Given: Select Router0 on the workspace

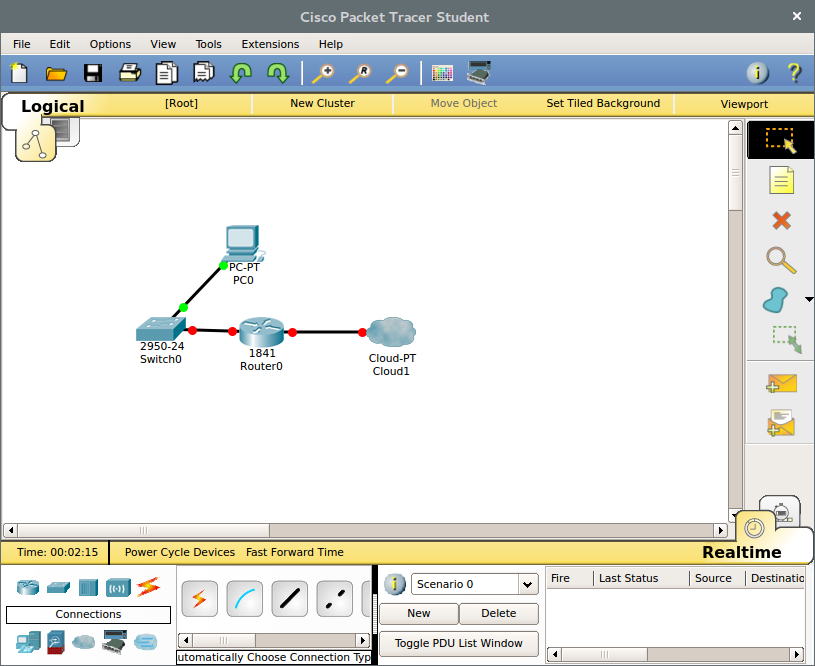Looking at the screenshot, I should [261, 331].
